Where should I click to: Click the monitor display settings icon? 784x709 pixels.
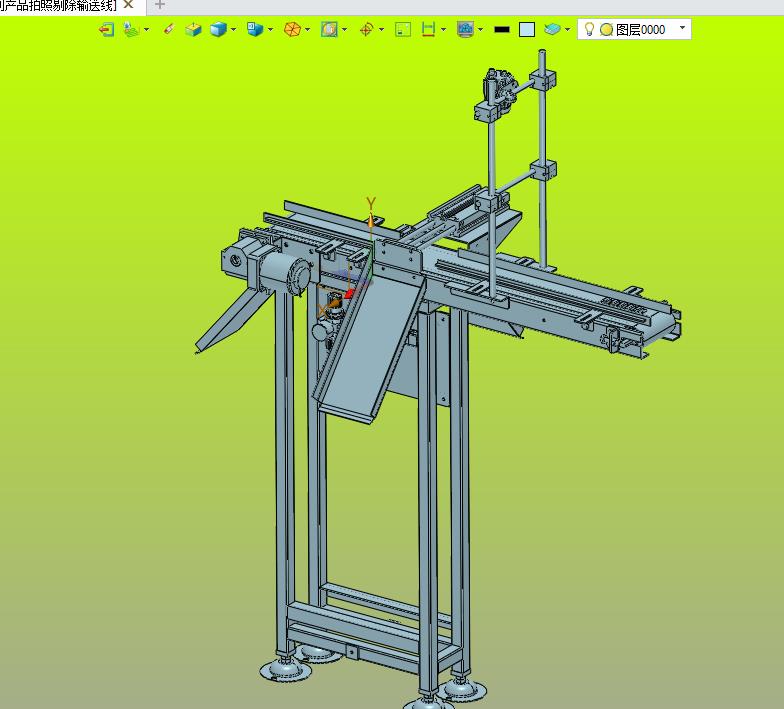click(x=466, y=30)
